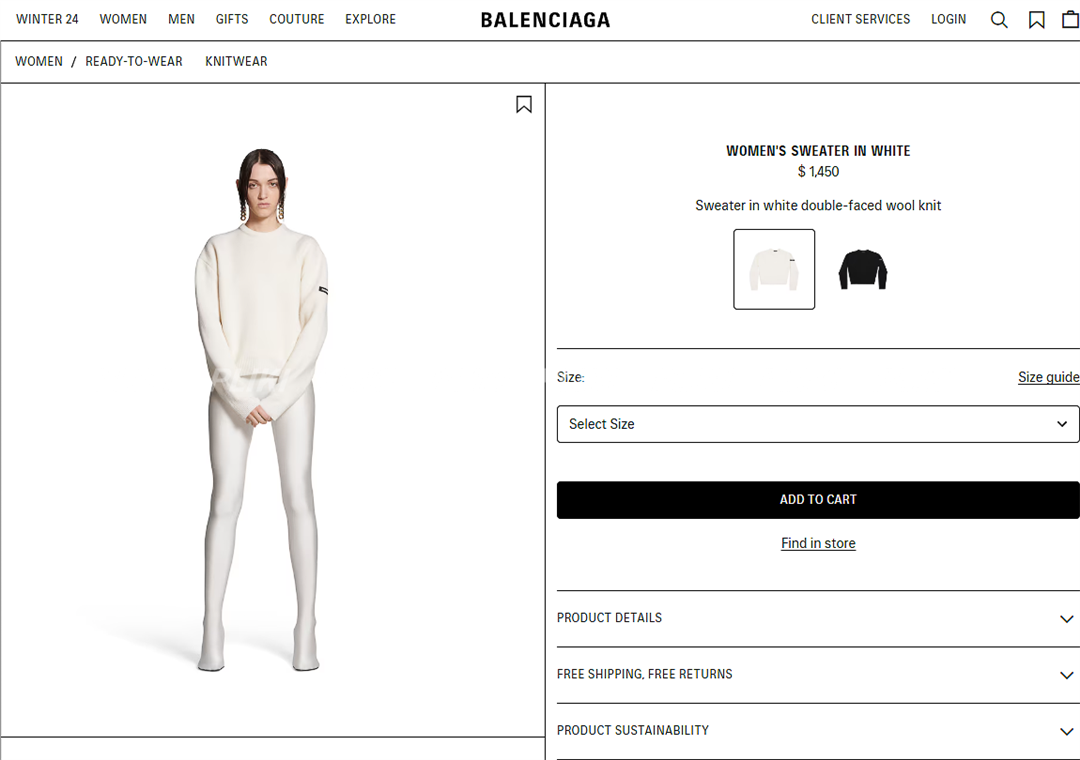Open the search magnifier icon
The height and width of the screenshot is (760, 1080).
pyautogui.click(x=999, y=20)
